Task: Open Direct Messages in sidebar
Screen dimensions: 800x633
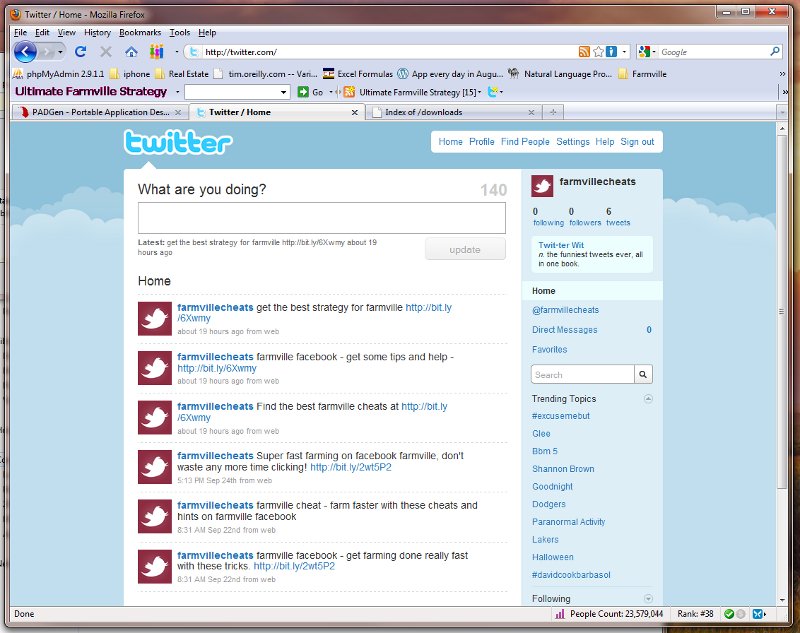Action: [564, 330]
